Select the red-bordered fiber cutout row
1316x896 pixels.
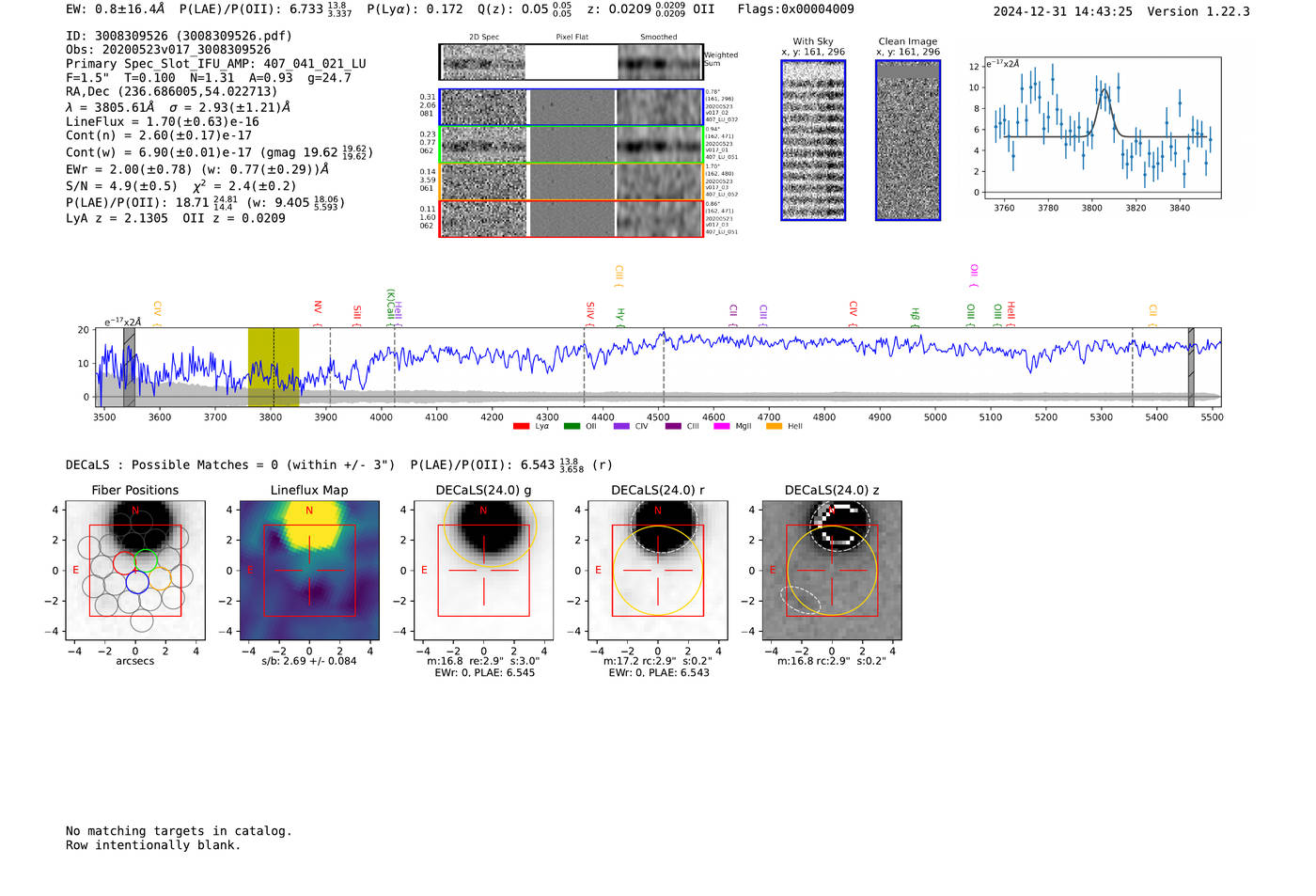pyautogui.click(x=572, y=218)
